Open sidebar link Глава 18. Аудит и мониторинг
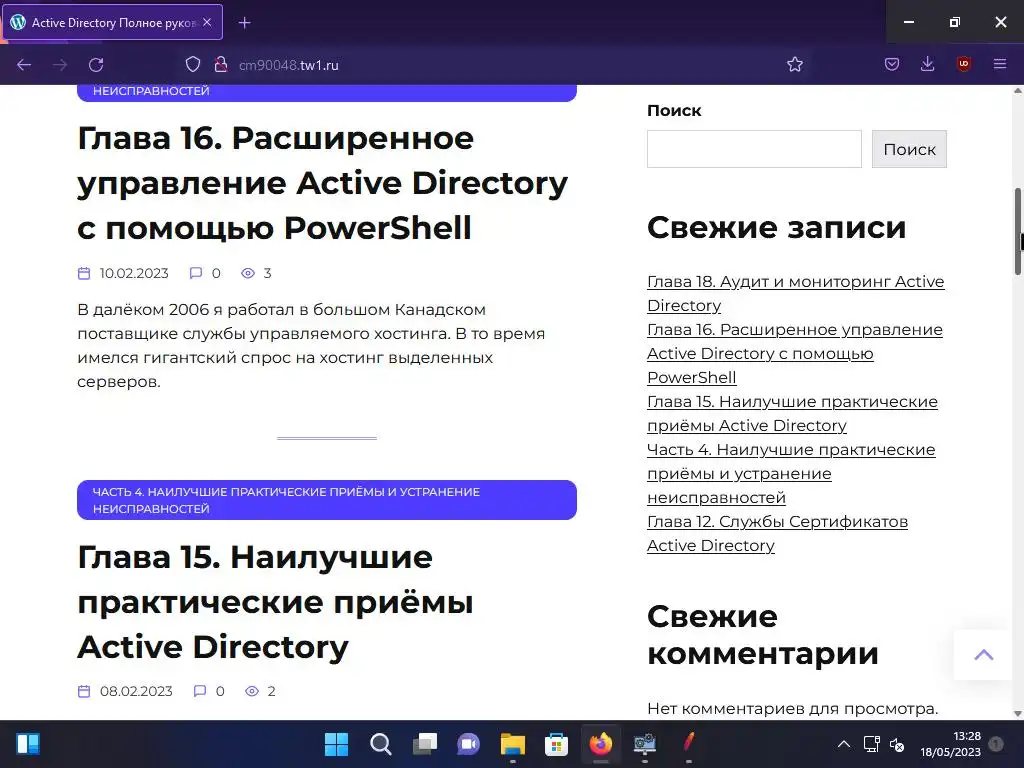1024x768 pixels. tap(795, 293)
